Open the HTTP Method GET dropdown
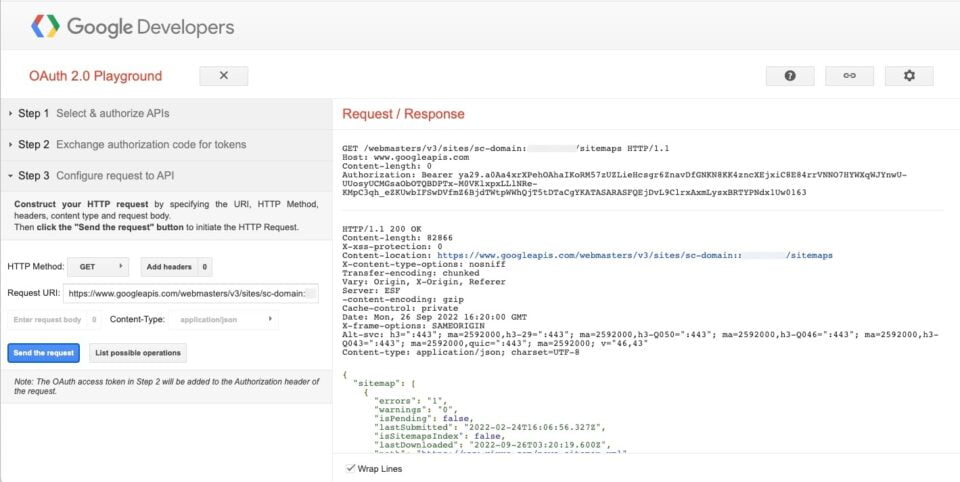This screenshot has height=482, width=960. 98,267
